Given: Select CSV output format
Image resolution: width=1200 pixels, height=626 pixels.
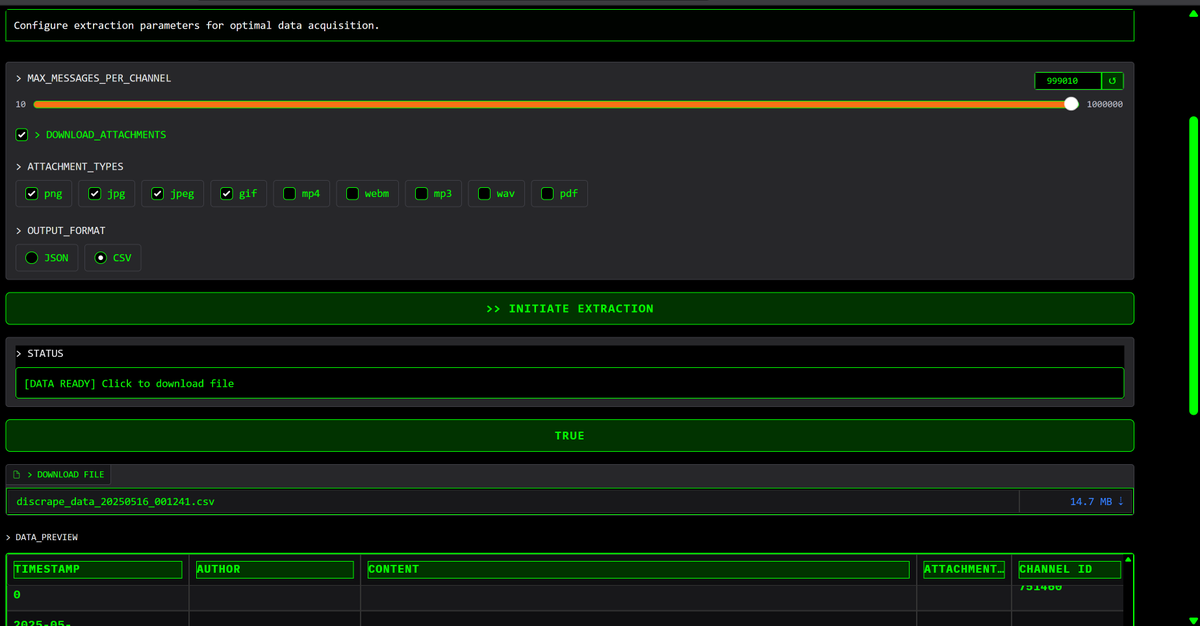Looking at the screenshot, I should 101,258.
